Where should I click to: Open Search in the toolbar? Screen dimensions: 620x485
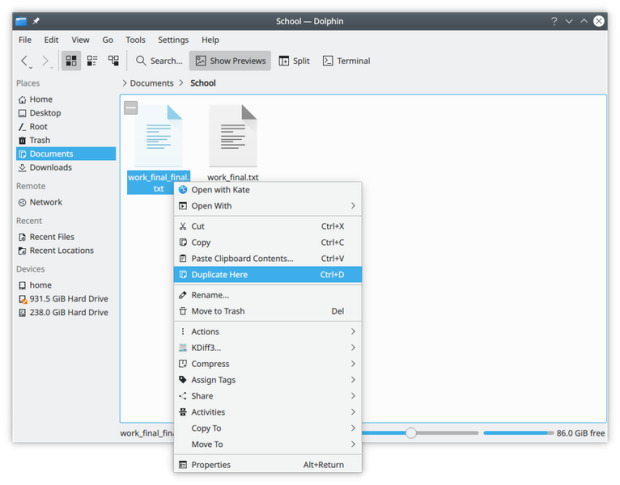(159, 61)
